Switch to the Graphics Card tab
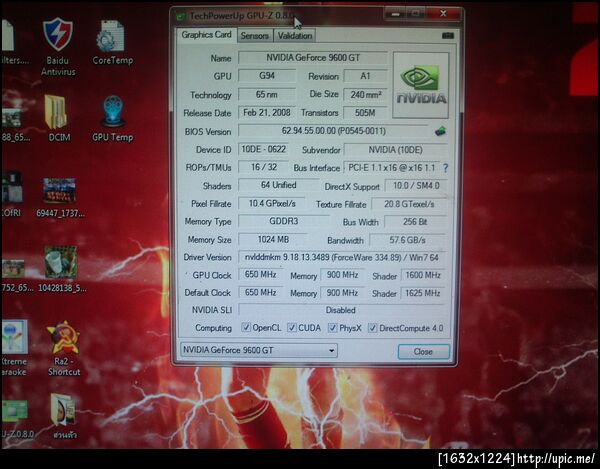 (206, 35)
